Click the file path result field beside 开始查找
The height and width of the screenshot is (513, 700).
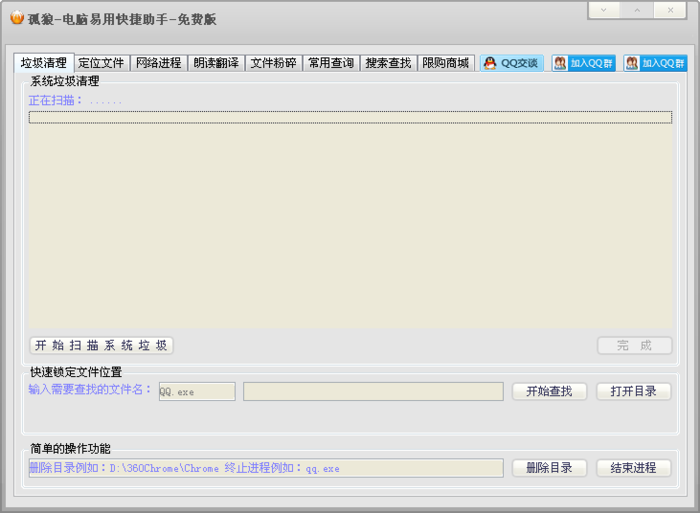pos(373,392)
